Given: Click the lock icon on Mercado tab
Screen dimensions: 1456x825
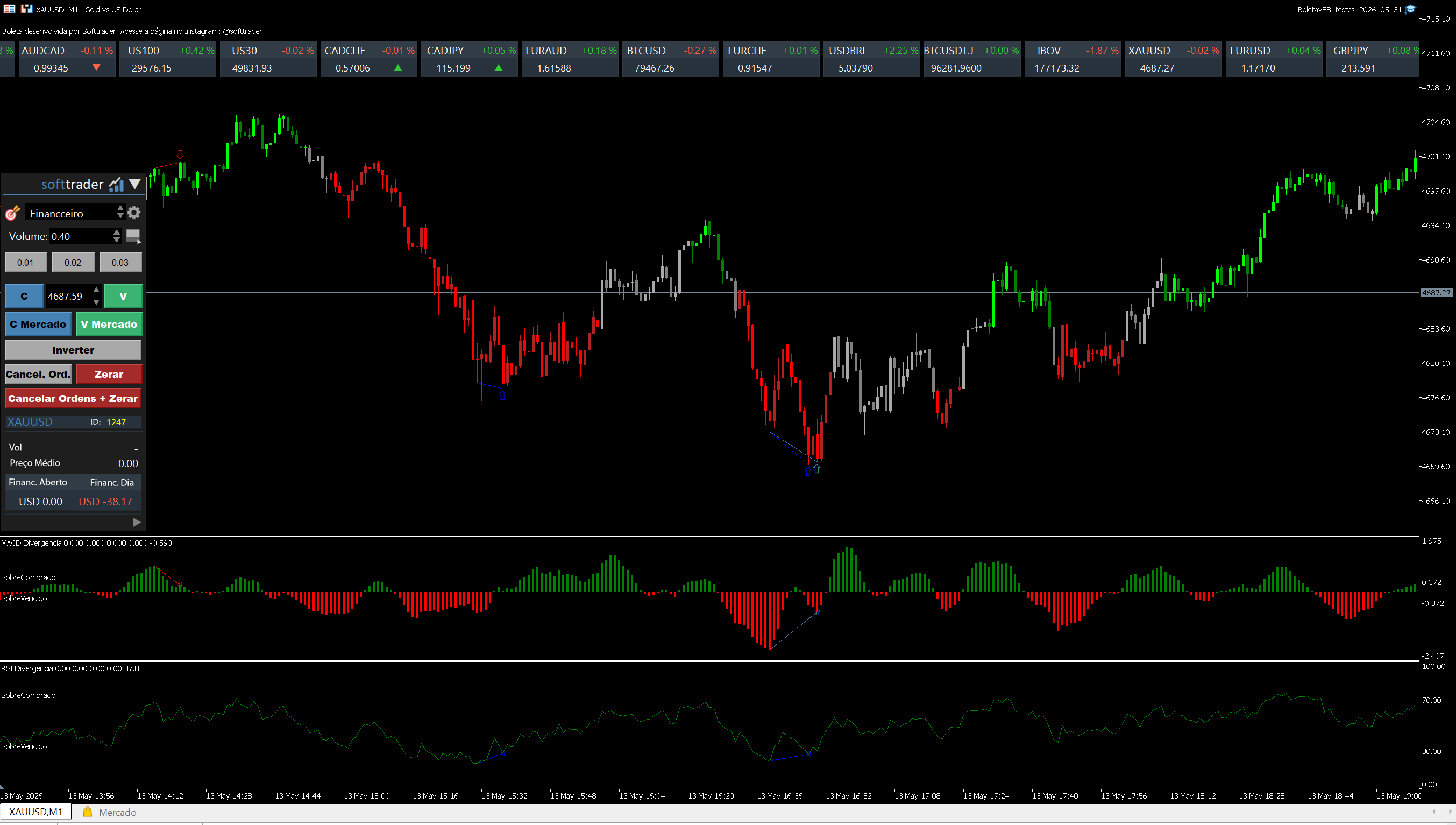Looking at the screenshot, I should pos(87,812).
